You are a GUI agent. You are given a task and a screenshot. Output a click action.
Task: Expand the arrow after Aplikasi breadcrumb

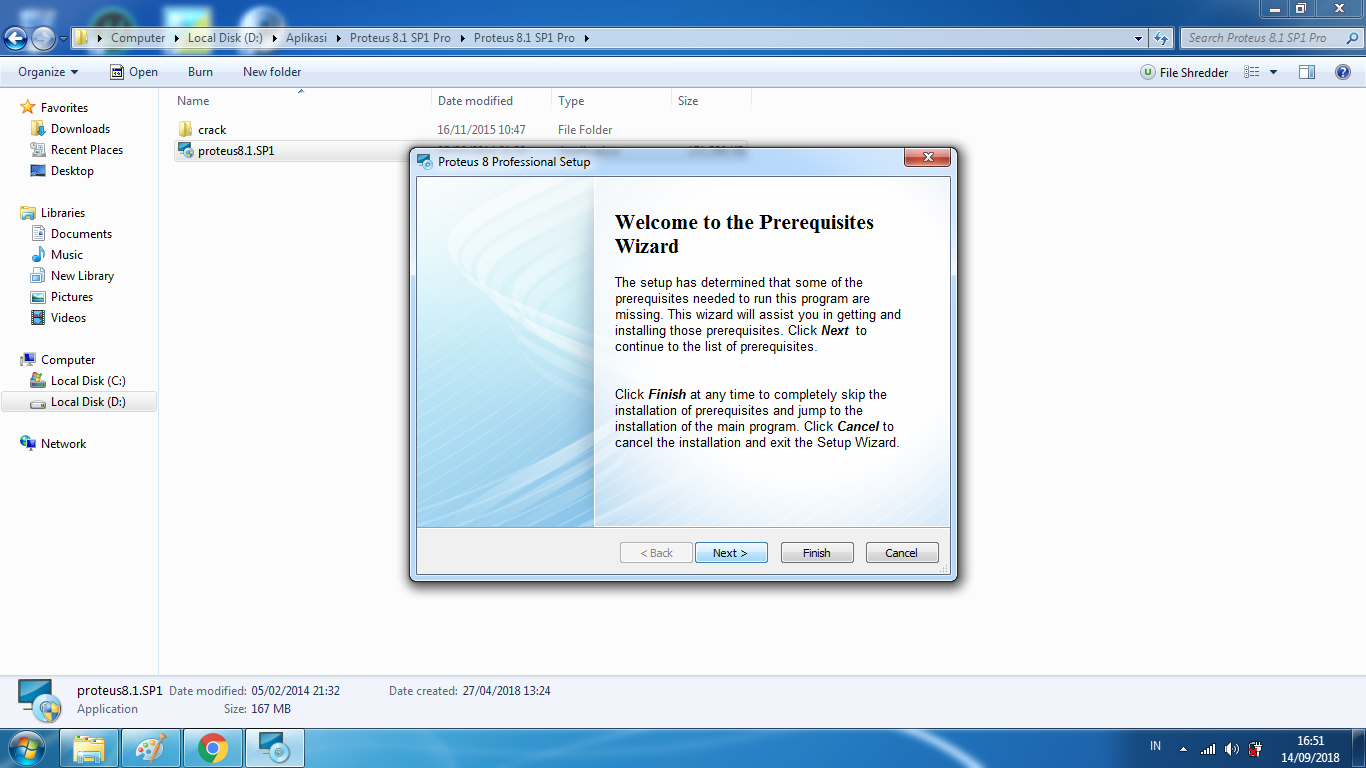click(x=339, y=38)
